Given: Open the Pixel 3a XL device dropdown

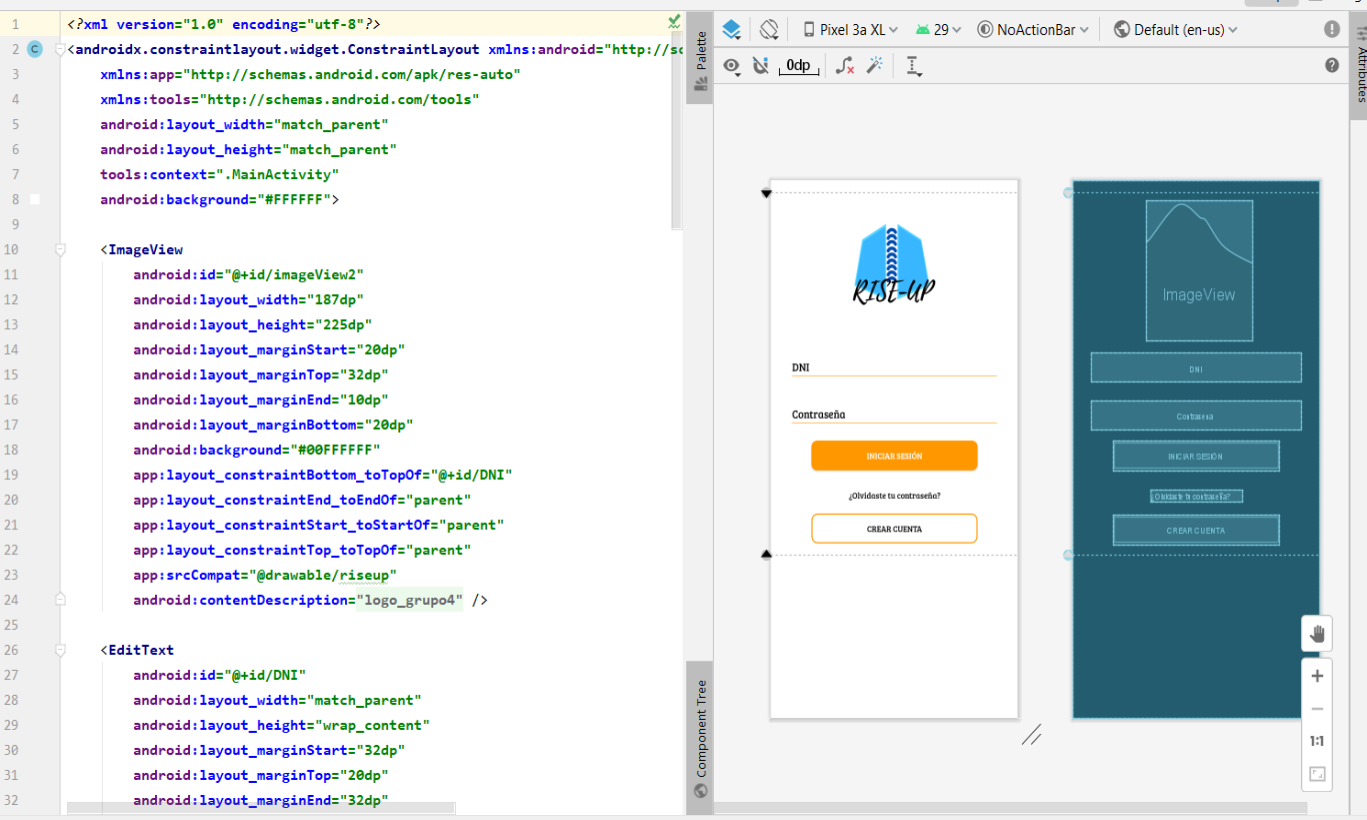Looking at the screenshot, I should coord(850,30).
